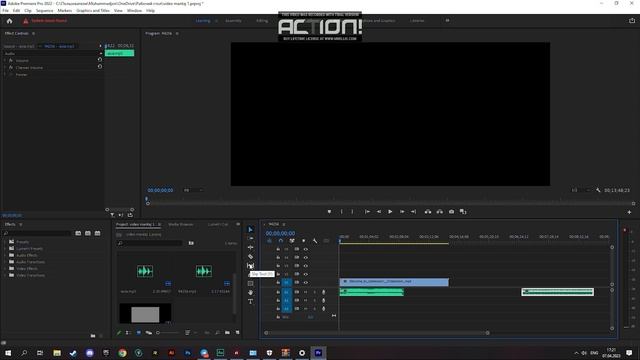Open Program monitor settings wrench
Image resolution: width=640 pixels, height=360 pixels.
pyautogui.click(x=598, y=190)
